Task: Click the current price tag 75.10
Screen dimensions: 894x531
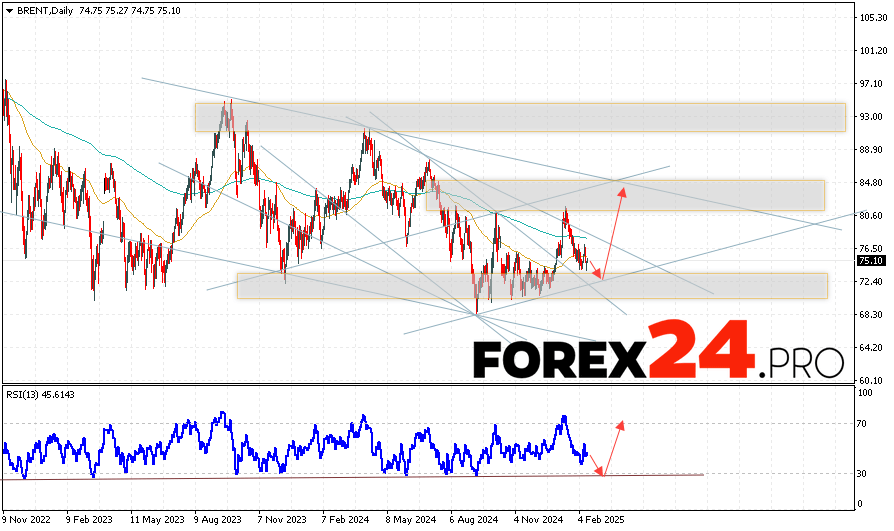Action: point(869,261)
